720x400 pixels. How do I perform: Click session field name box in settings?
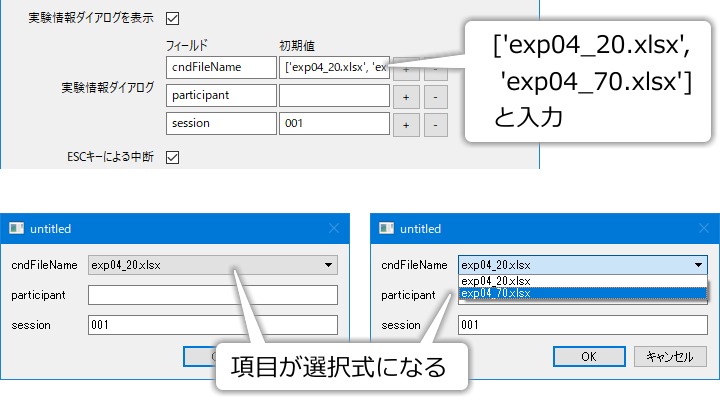[x=221, y=124]
